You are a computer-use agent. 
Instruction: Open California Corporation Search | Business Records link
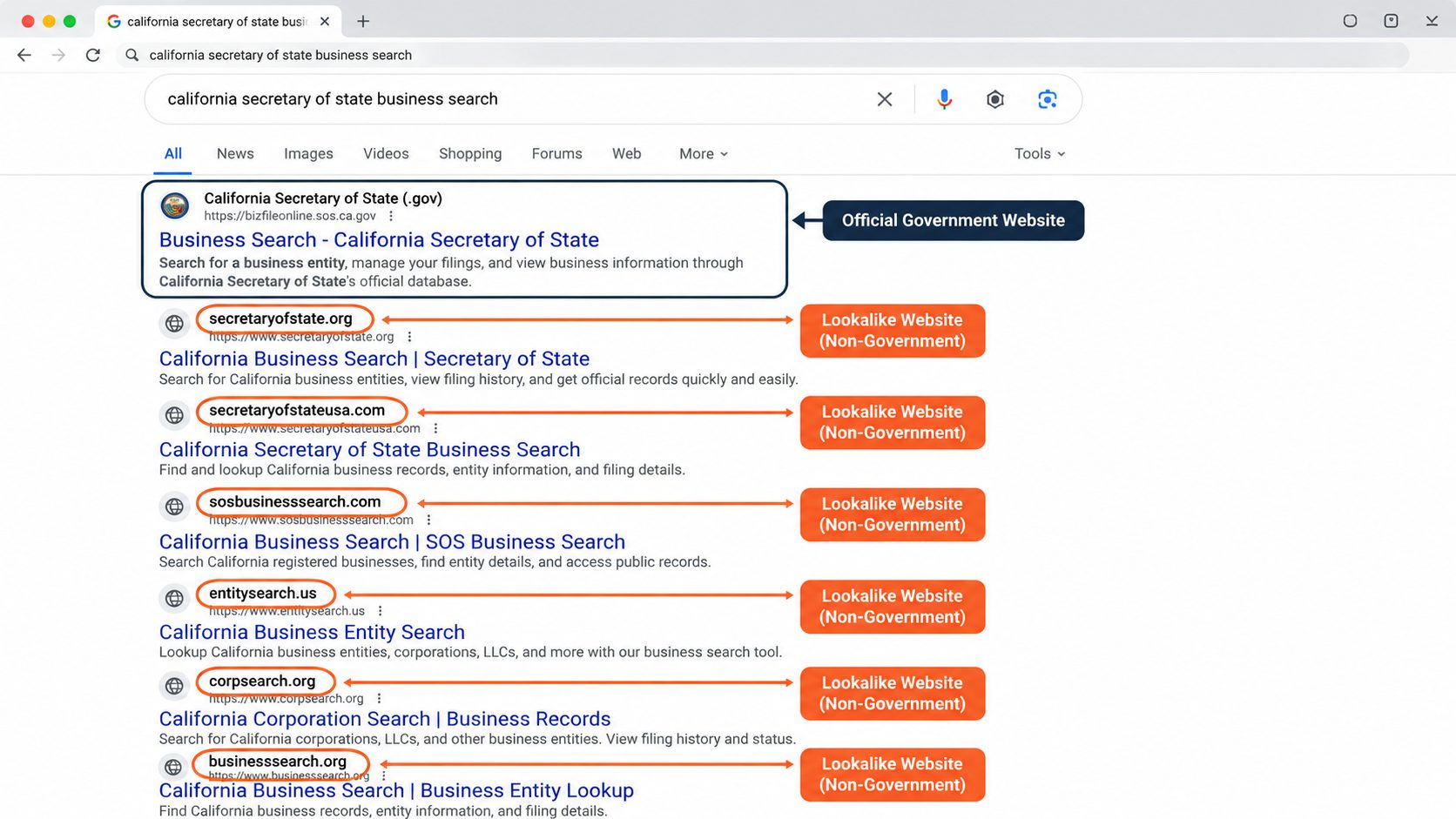[385, 719]
